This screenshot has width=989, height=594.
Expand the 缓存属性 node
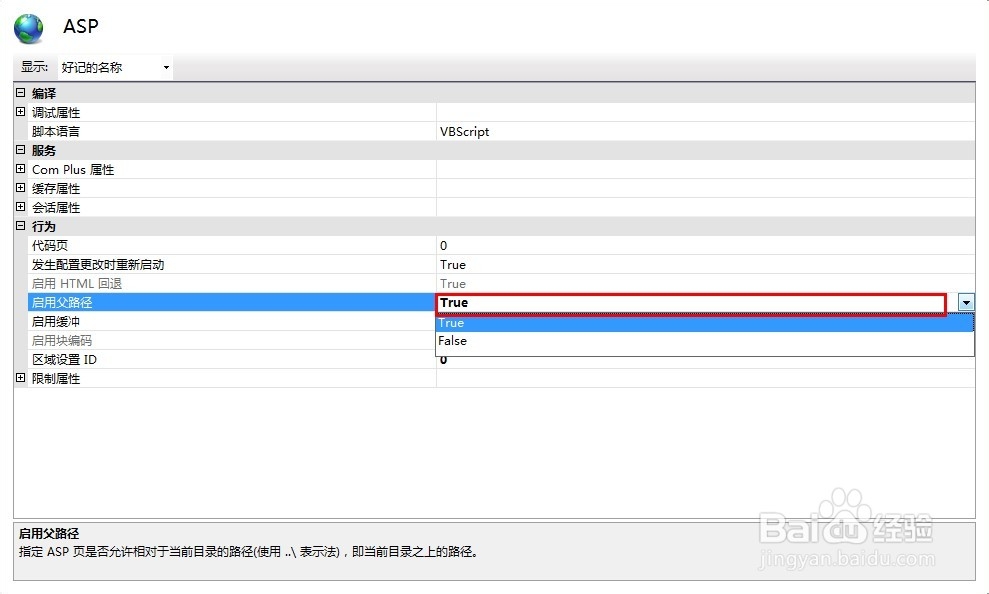tap(20, 187)
